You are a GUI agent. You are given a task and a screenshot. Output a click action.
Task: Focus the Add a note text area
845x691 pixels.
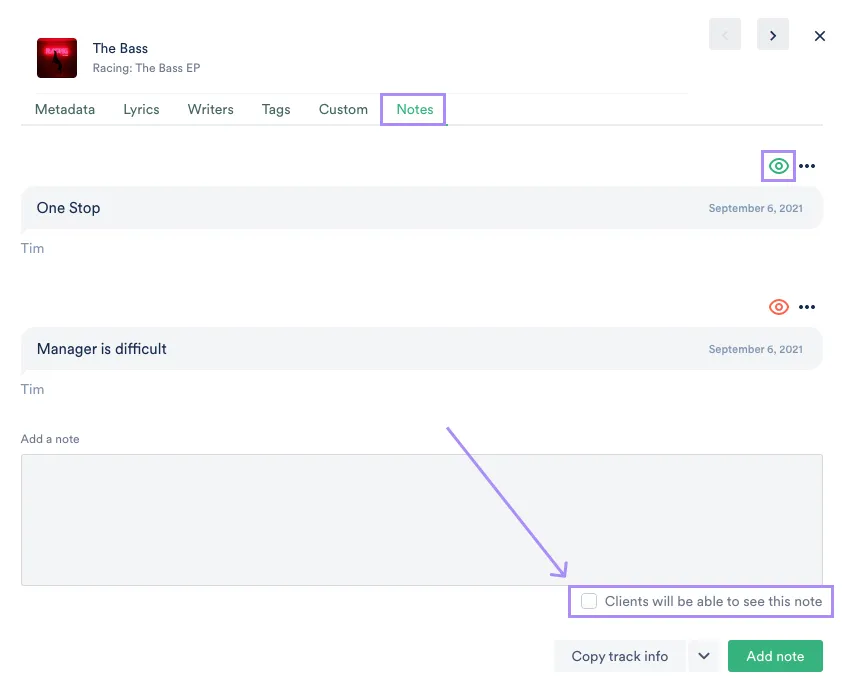click(421, 519)
